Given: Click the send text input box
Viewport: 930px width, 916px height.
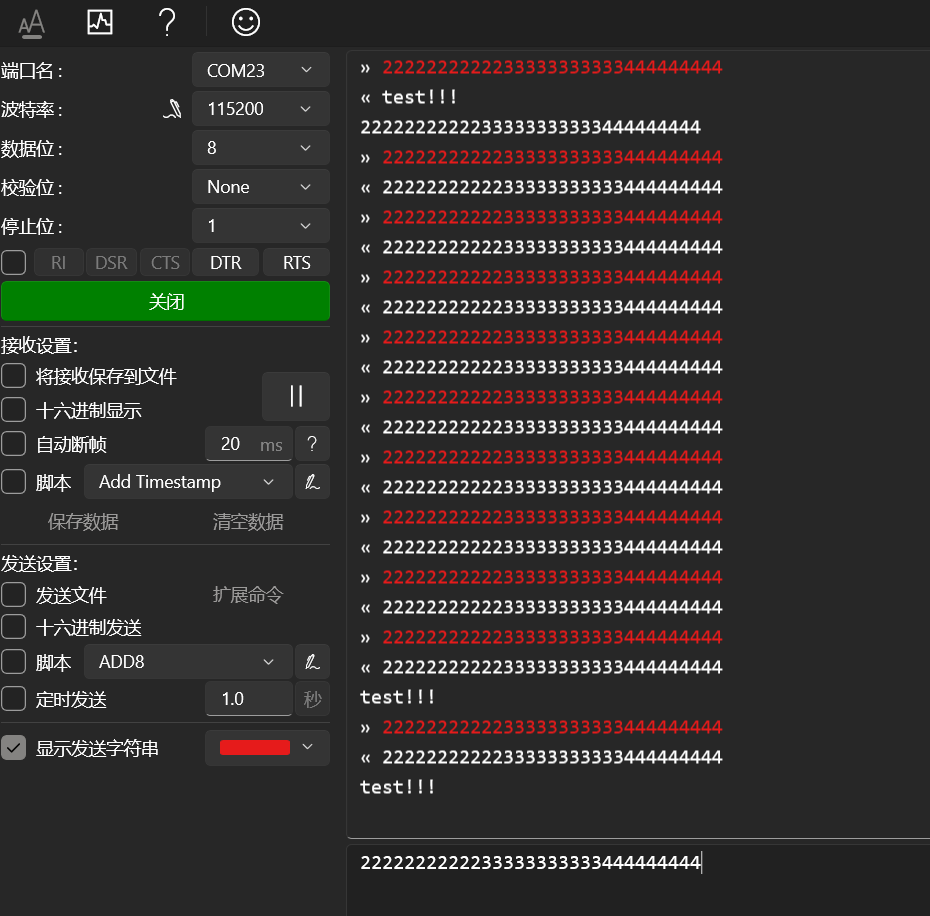Looking at the screenshot, I should pos(640,878).
